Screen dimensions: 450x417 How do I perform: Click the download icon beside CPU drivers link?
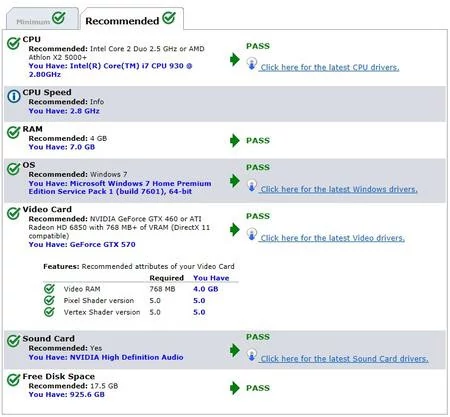pos(252,63)
